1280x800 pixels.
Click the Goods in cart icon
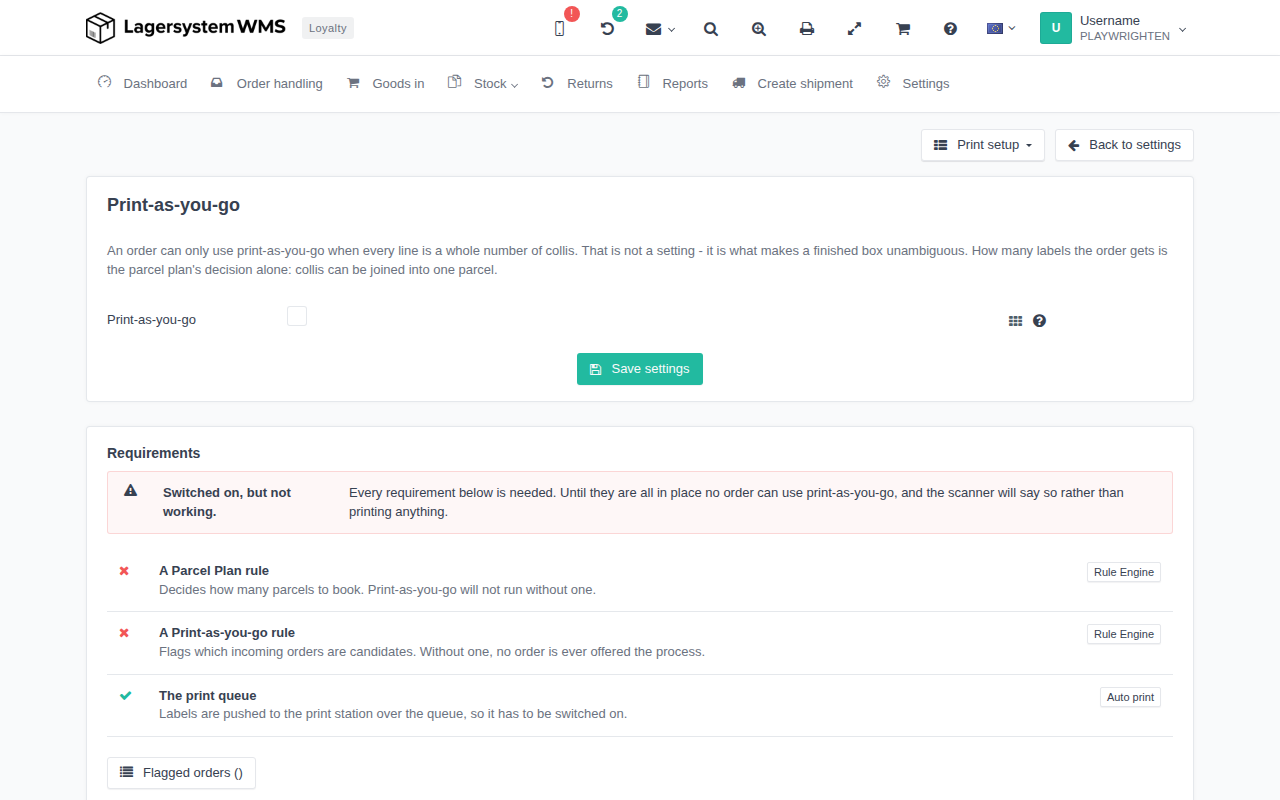click(x=353, y=83)
